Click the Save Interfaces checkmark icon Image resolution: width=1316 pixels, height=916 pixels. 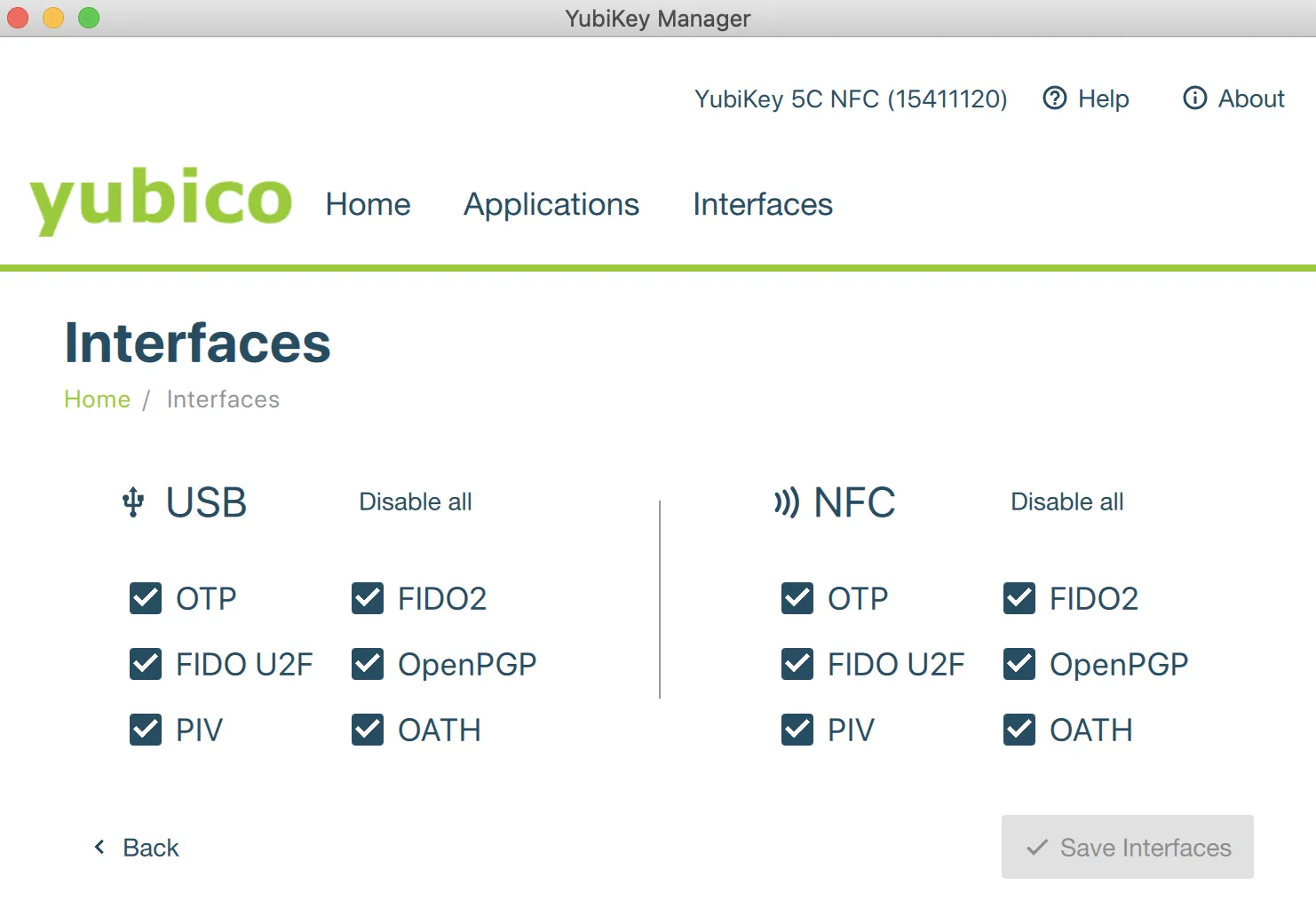pos(1036,848)
